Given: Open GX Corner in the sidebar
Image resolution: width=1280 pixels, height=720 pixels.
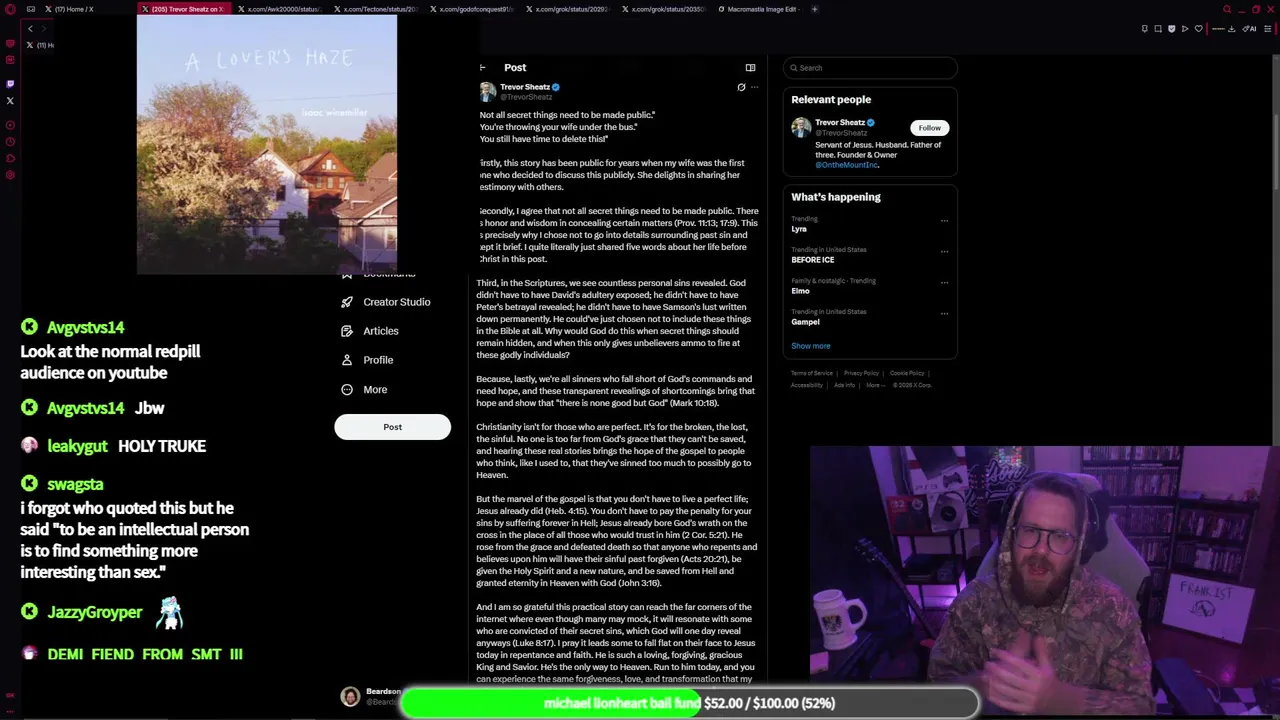Looking at the screenshot, I should tap(10, 43).
